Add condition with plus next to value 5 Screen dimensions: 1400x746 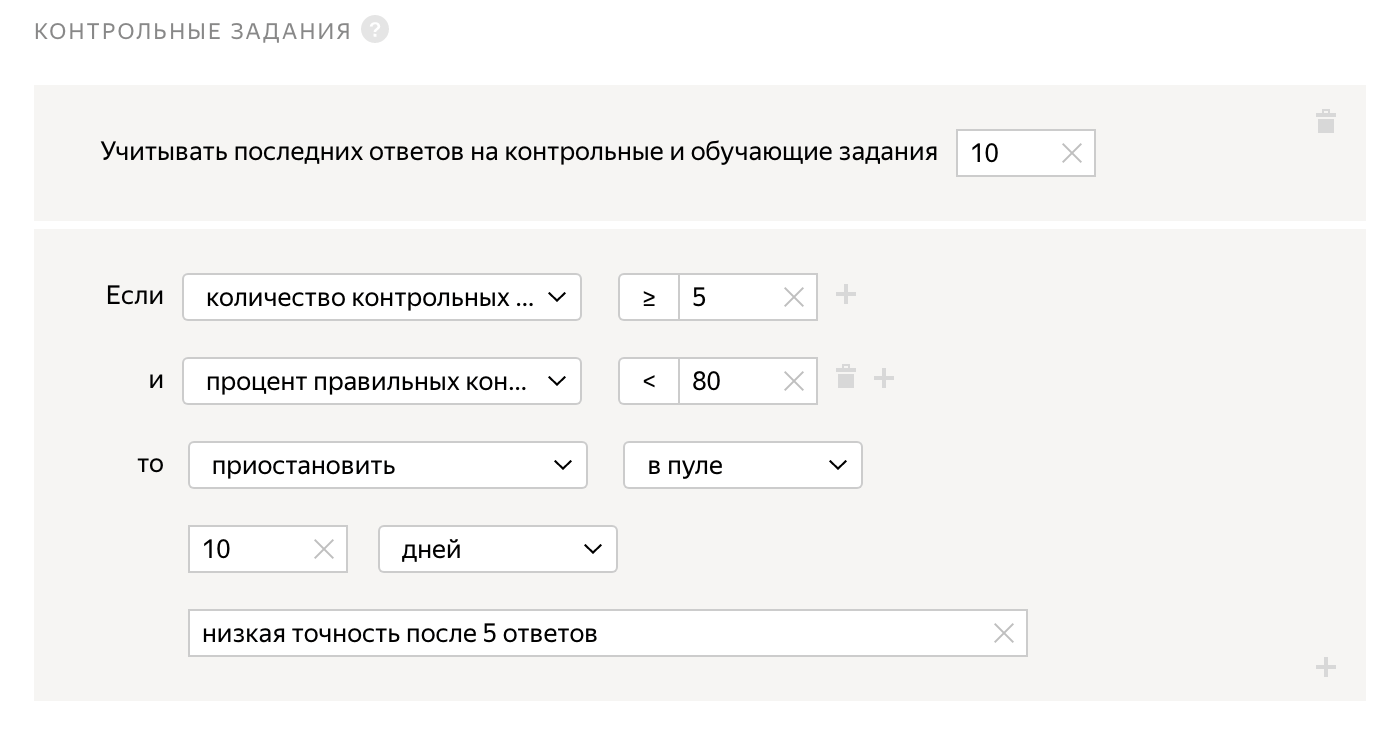click(846, 294)
